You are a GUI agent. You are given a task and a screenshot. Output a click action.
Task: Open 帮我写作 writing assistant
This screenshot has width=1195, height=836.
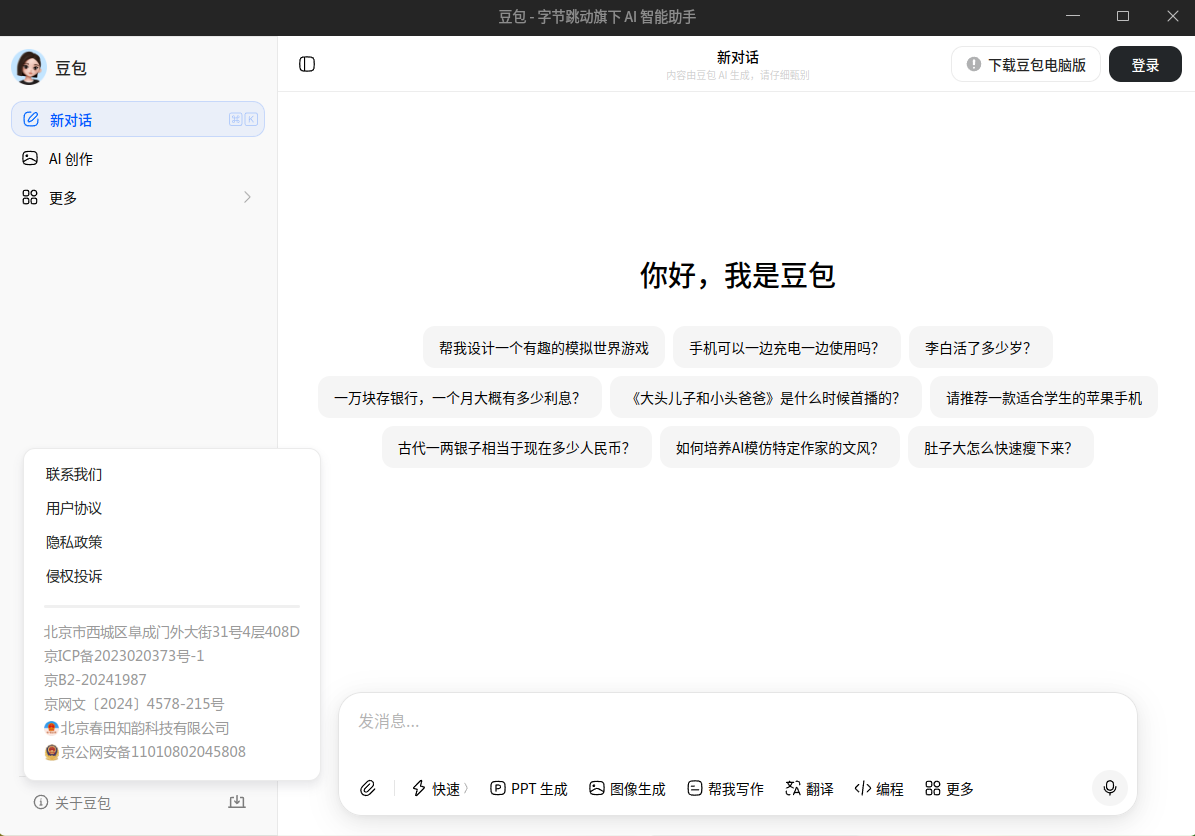(725, 788)
